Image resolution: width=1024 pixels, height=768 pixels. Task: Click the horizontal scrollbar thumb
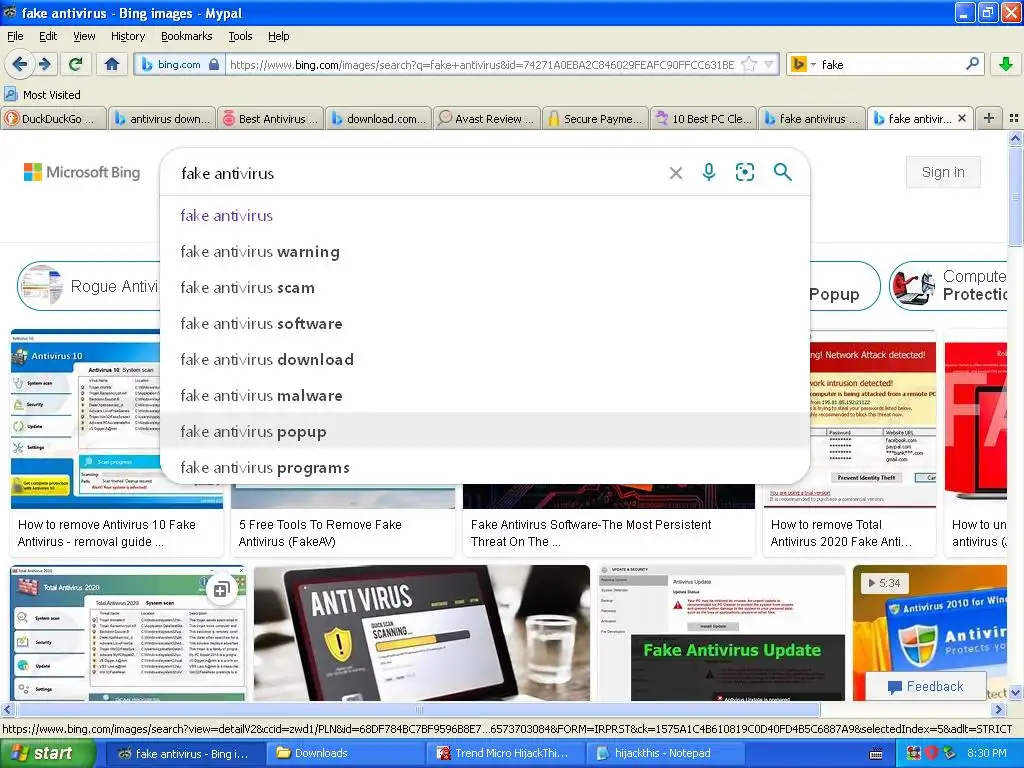pyautogui.click(x=418, y=709)
